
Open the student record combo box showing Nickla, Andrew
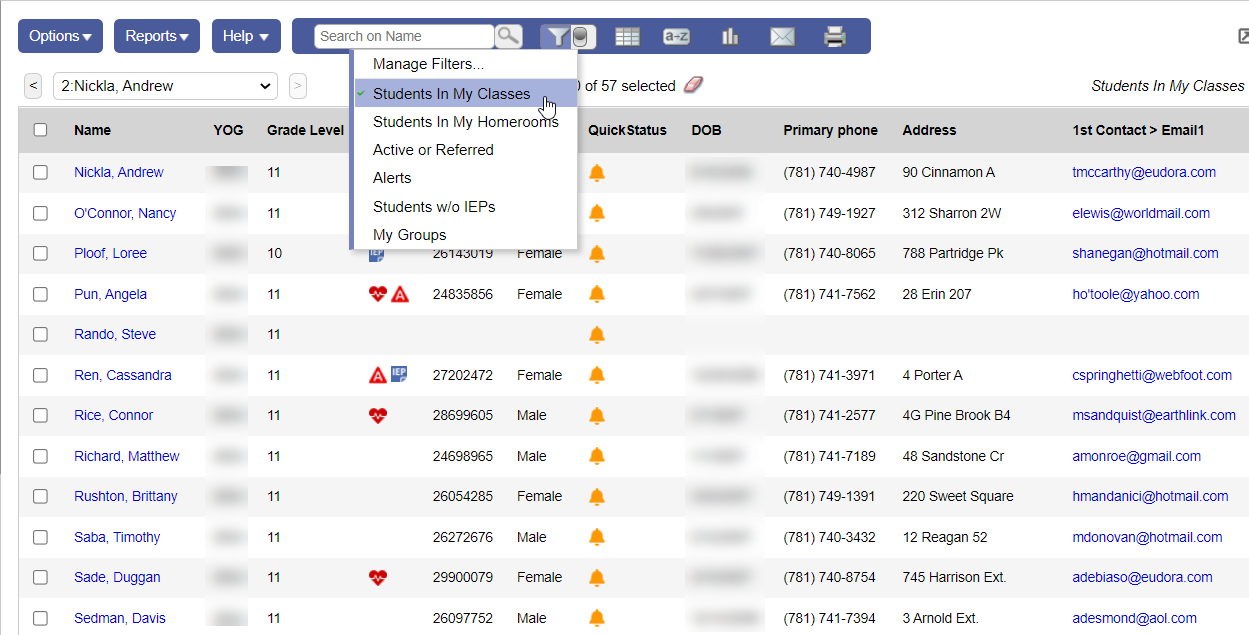tap(165, 86)
